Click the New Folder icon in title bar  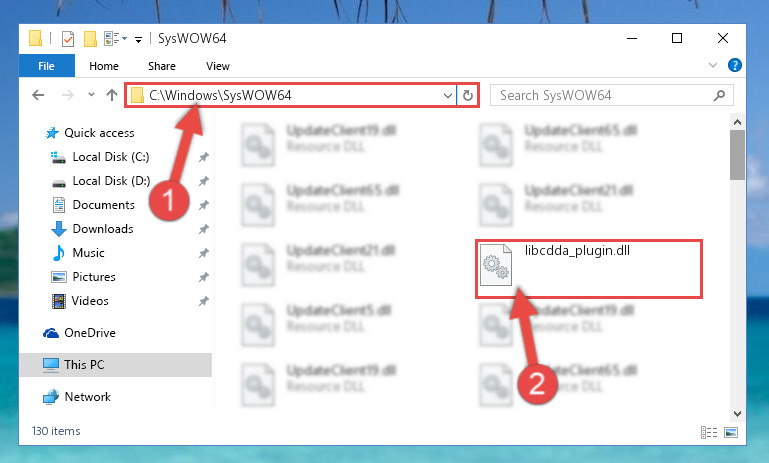click(x=90, y=38)
